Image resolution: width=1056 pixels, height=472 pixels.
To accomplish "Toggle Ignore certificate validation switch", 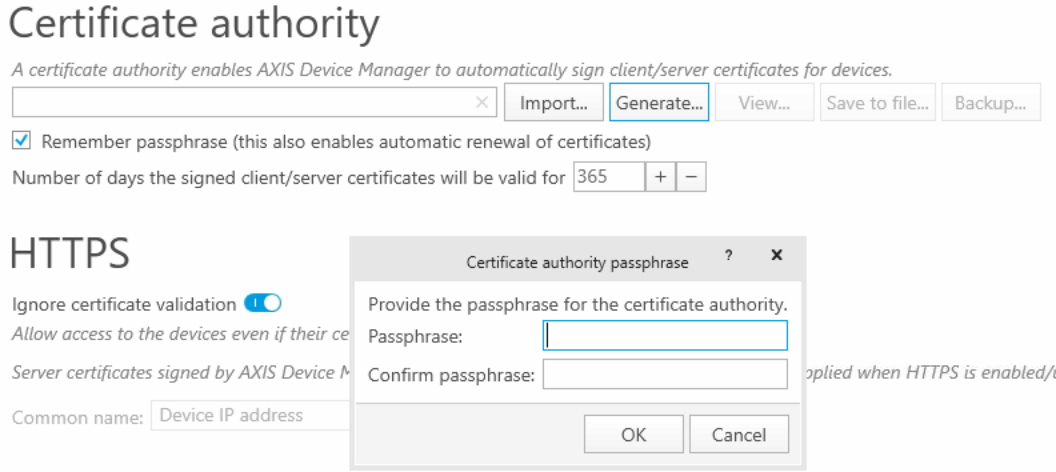I will 263,303.
